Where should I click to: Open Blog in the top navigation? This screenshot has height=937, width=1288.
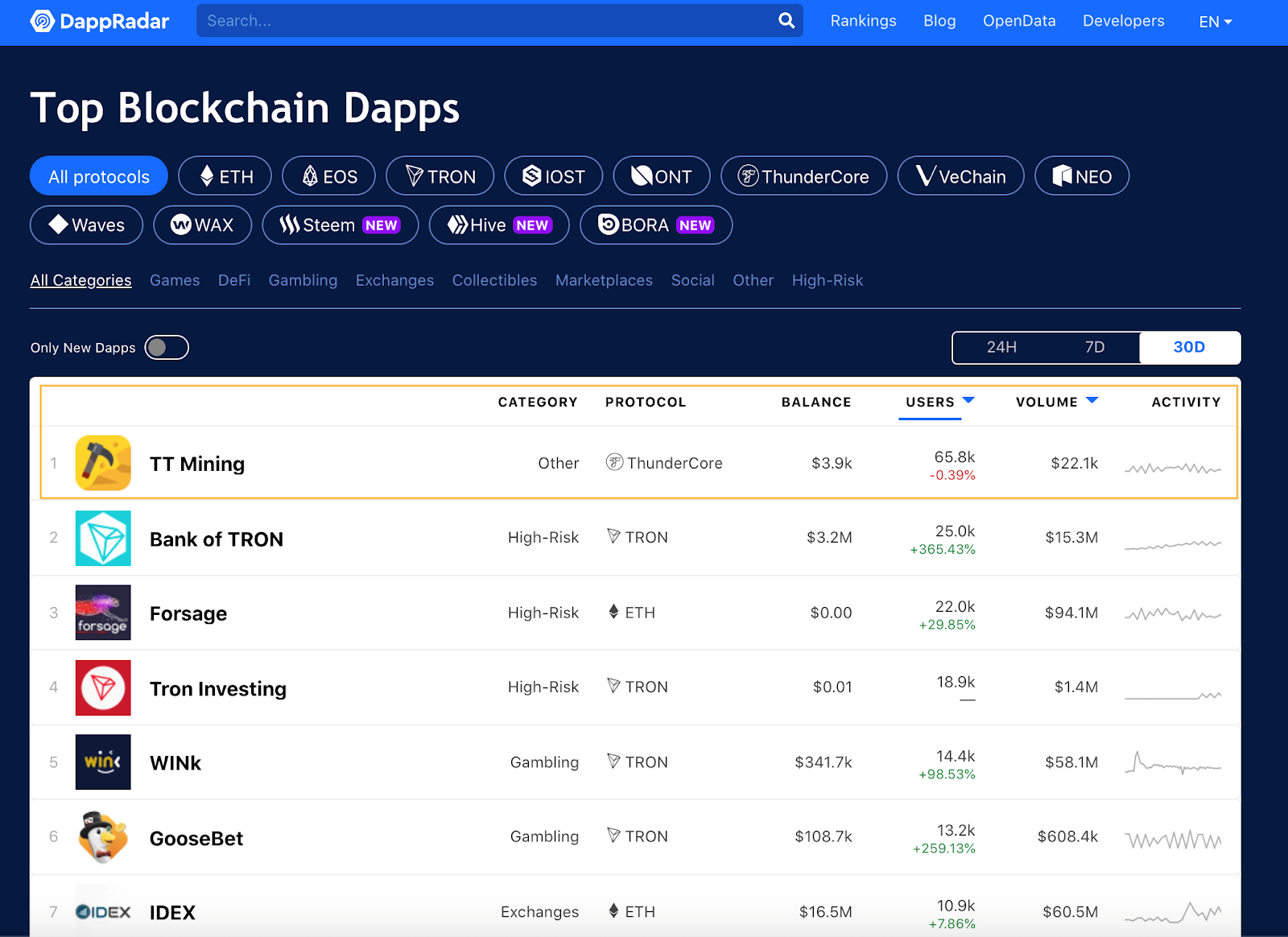(939, 21)
